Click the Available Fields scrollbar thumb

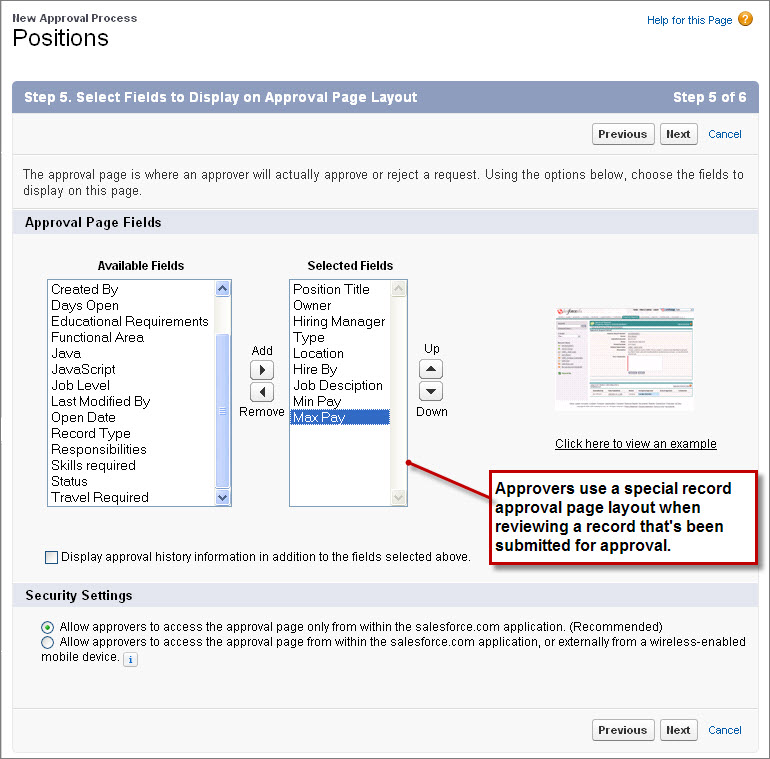222,410
